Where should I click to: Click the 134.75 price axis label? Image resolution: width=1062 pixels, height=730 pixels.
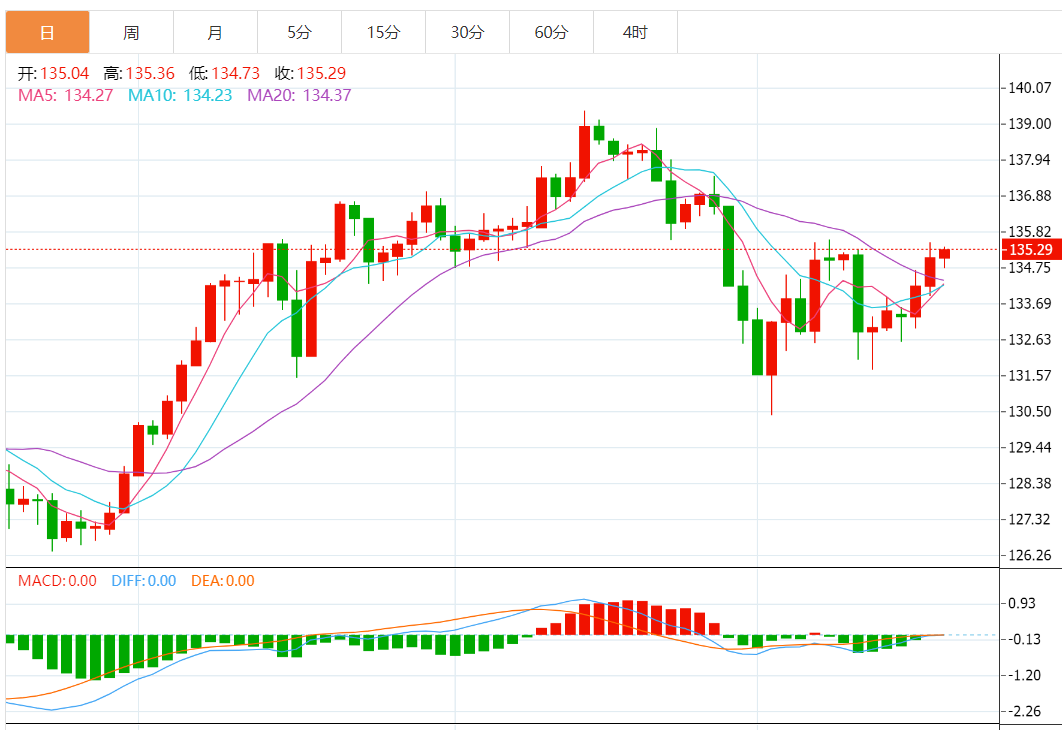click(x=1029, y=267)
